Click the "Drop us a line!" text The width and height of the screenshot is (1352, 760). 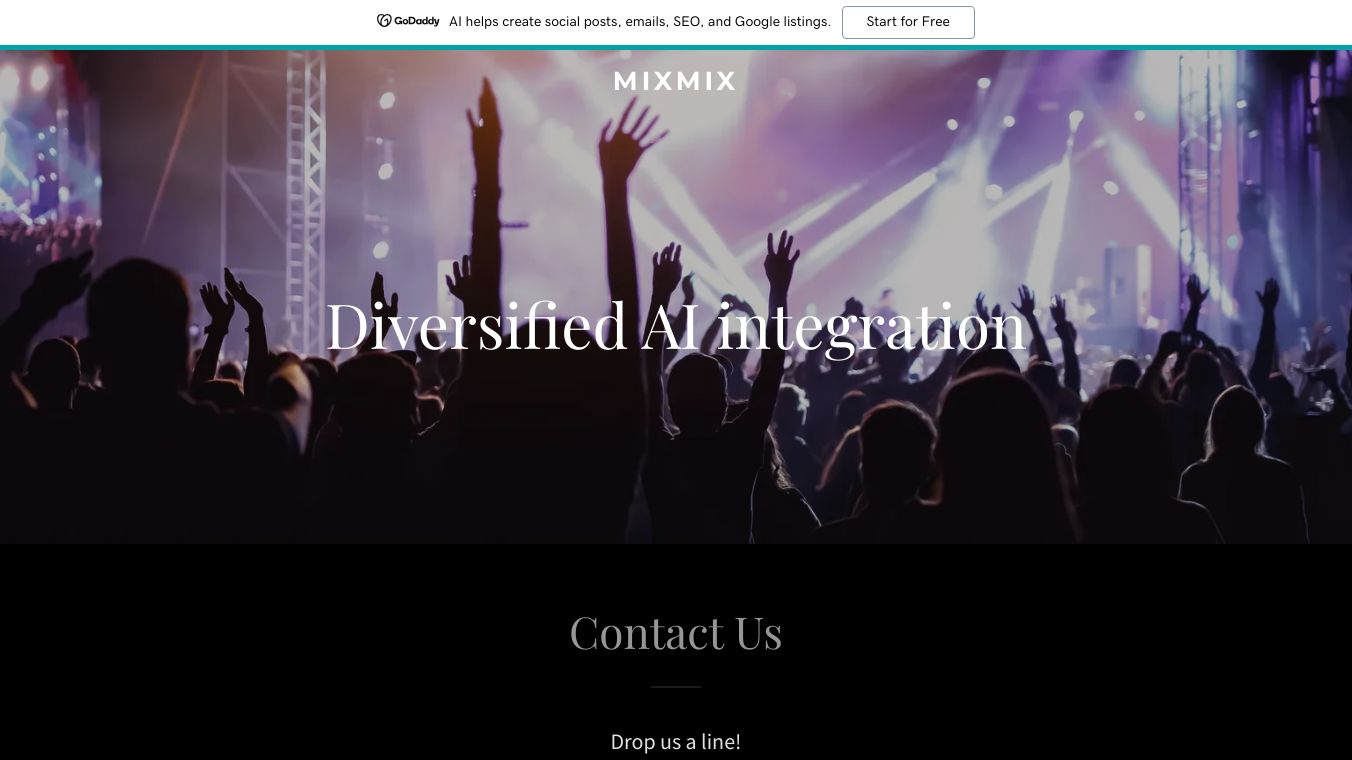[x=676, y=742]
